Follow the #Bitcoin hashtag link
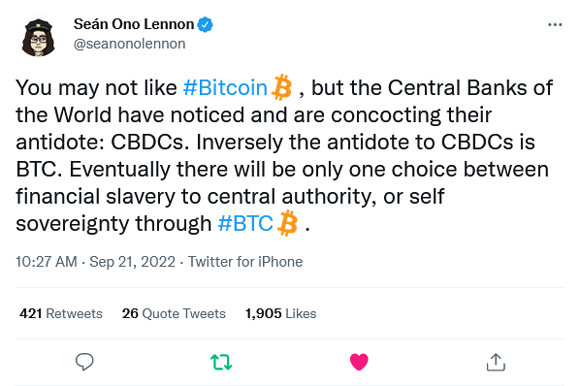 [225, 88]
